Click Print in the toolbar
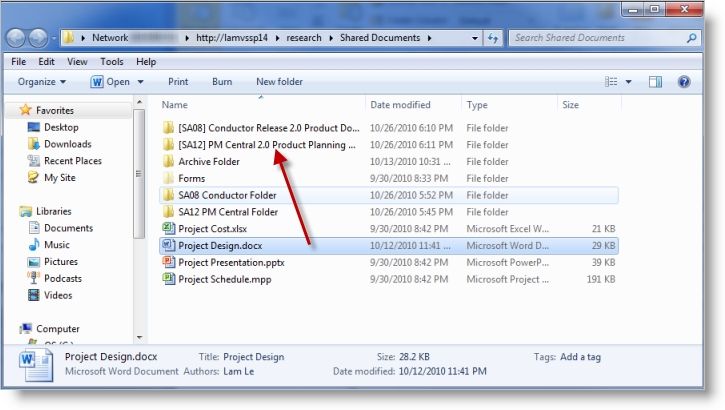 pyautogui.click(x=178, y=82)
